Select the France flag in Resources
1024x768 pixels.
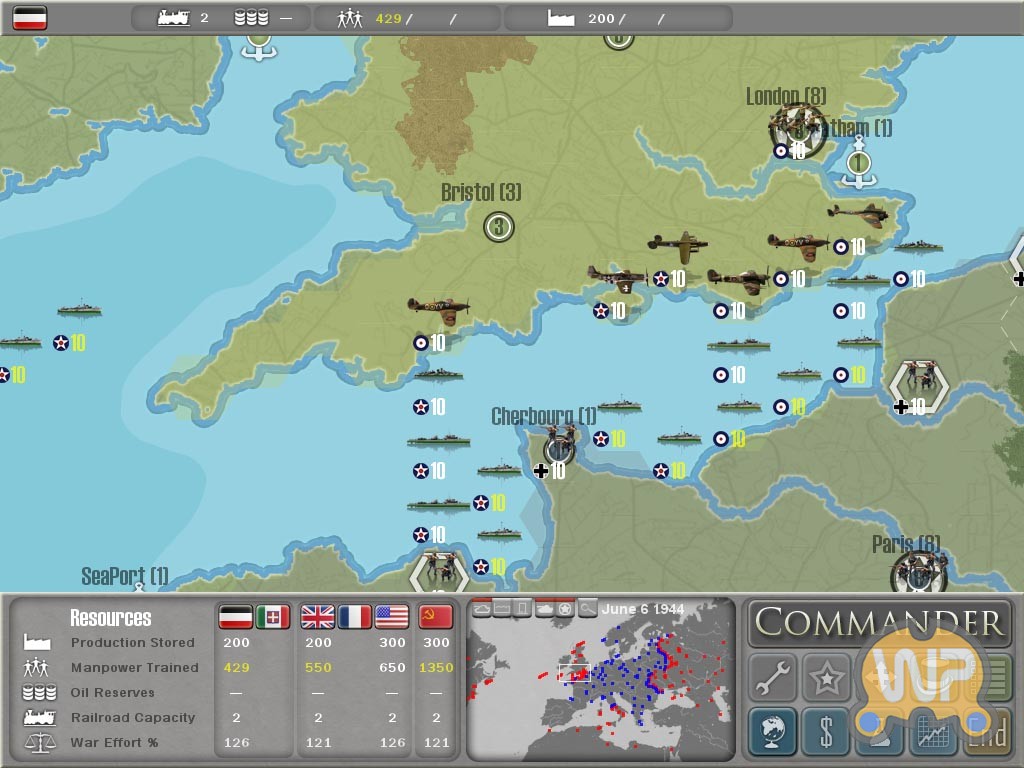point(355,617)
